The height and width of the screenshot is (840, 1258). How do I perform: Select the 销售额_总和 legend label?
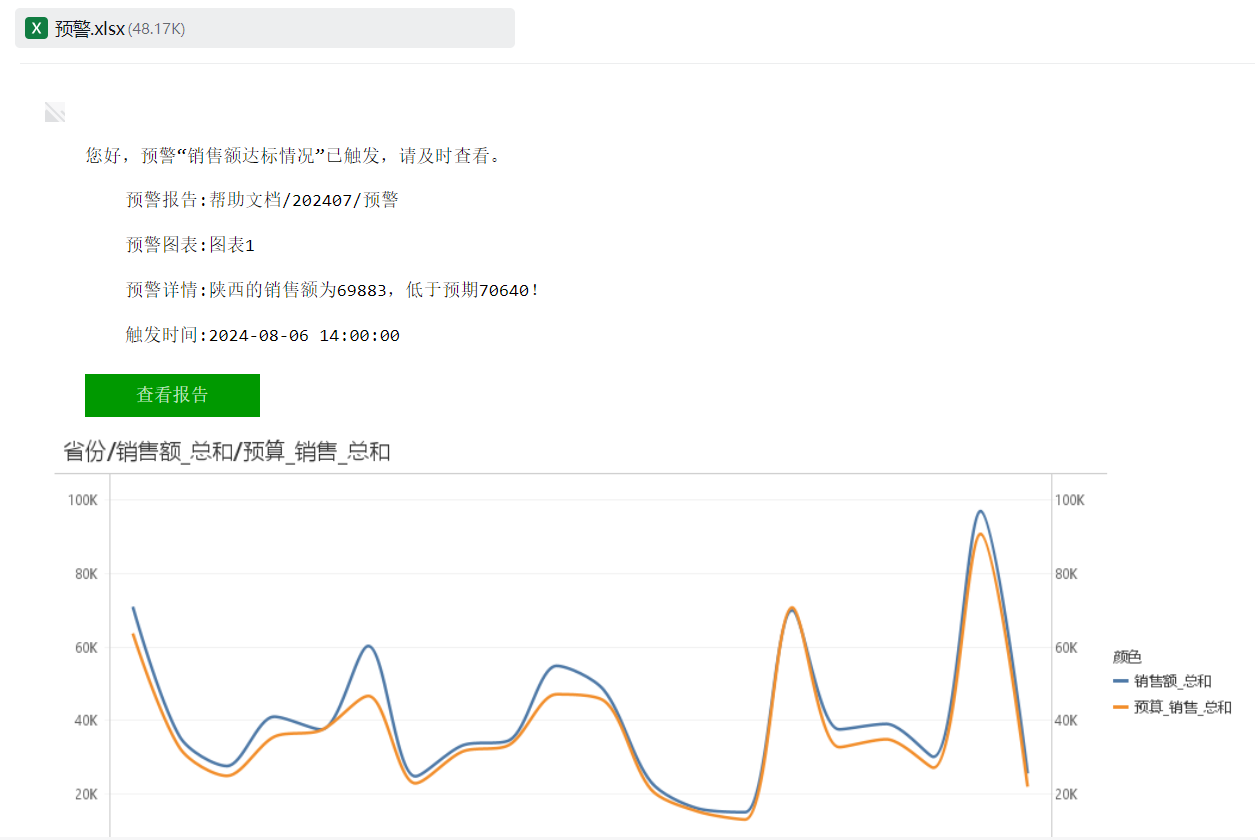click(1173, 681)
